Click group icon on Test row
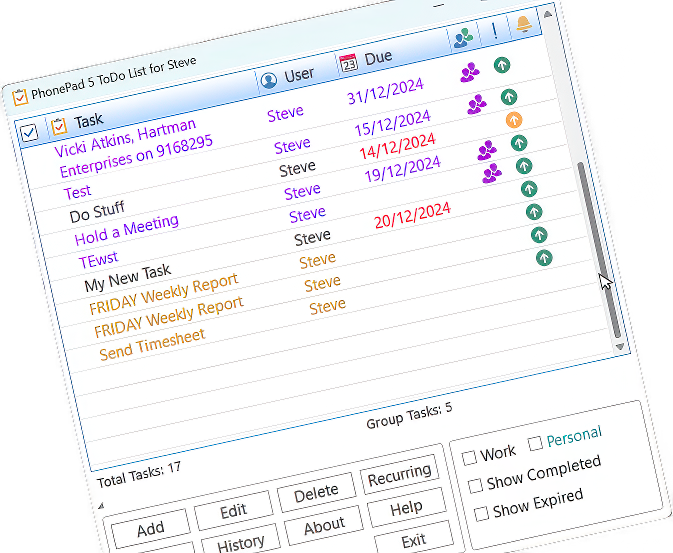This screenshot has height=553, width=673. (x=476, y=103)
